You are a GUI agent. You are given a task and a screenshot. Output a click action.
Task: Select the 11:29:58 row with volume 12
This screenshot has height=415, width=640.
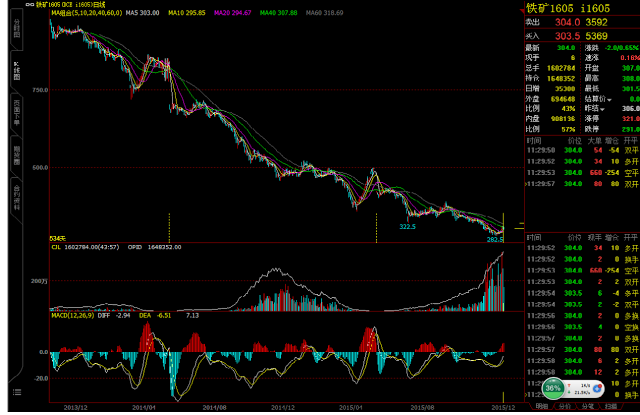(x=582, y=372)
